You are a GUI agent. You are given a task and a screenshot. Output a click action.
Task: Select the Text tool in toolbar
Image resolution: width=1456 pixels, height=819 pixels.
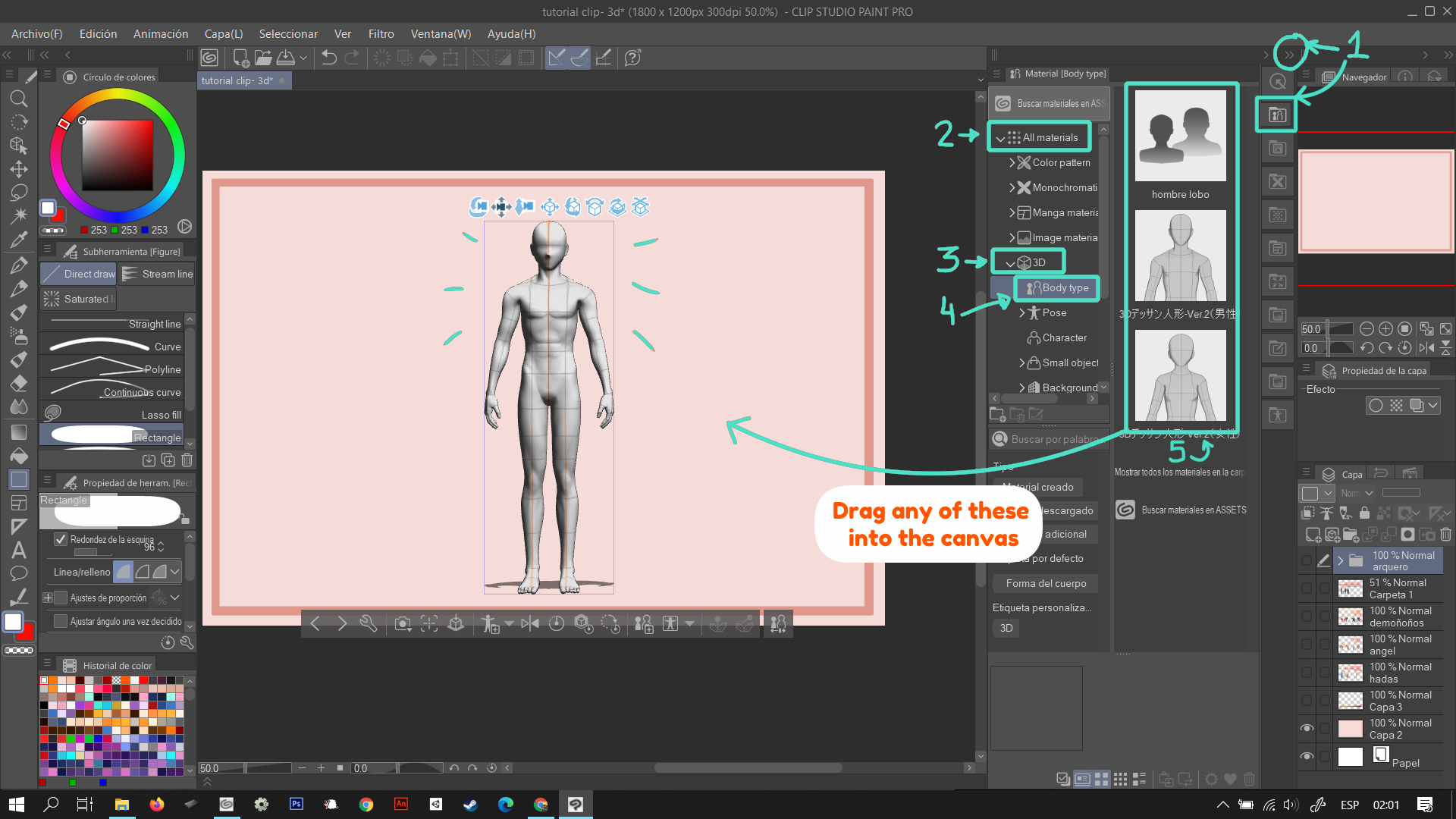(19, 550)
